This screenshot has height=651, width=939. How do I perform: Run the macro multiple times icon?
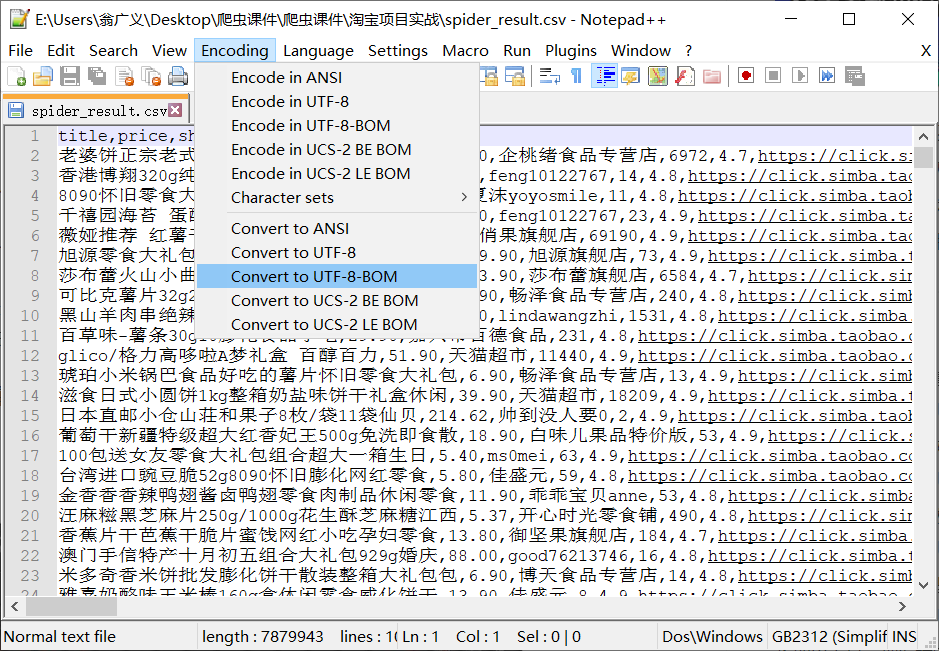click(x=827, y=76)
